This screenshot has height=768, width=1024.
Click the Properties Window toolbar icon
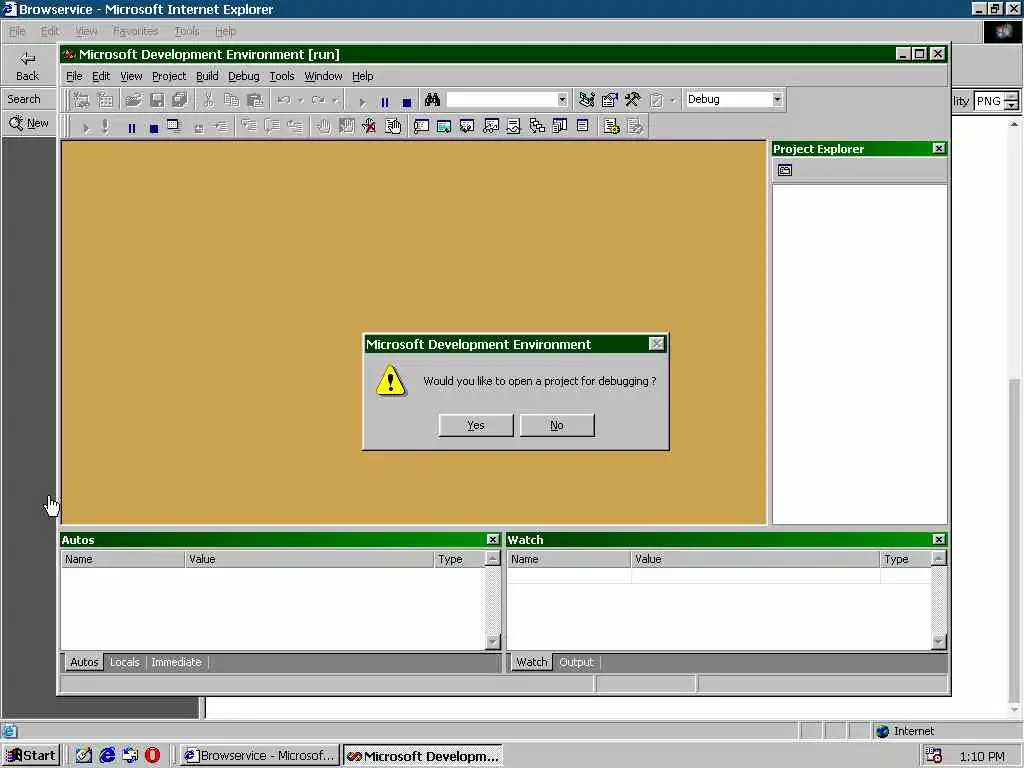(609, 100)
